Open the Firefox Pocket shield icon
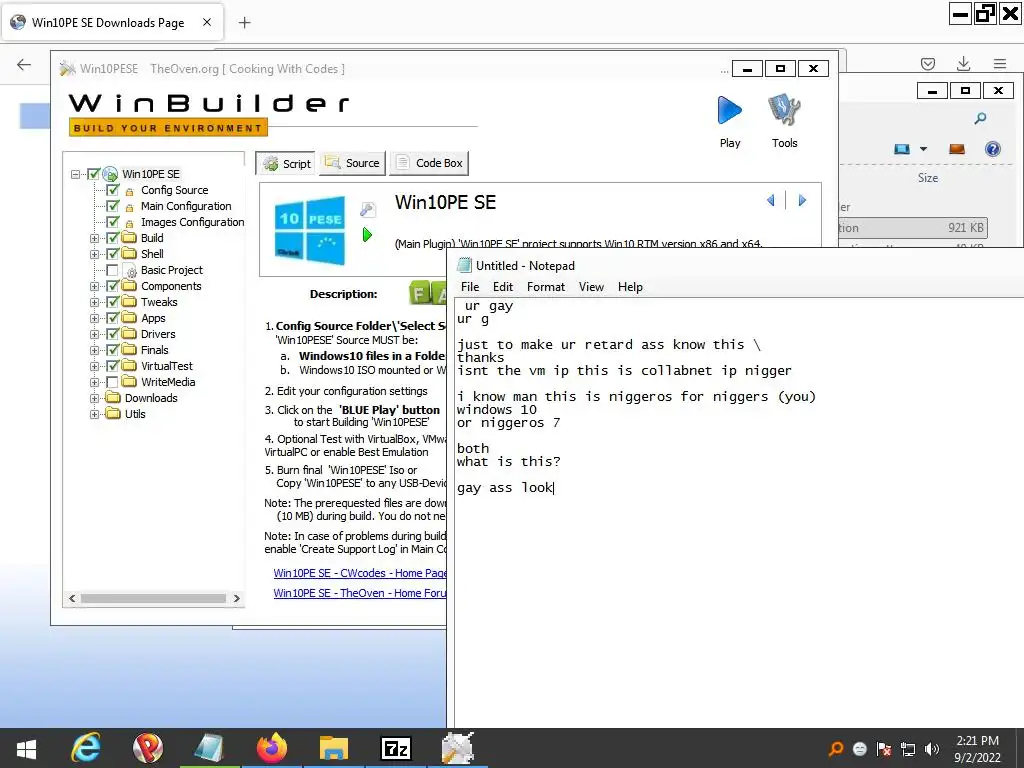The image size is (1024, 768). click(x=927, y=63)
